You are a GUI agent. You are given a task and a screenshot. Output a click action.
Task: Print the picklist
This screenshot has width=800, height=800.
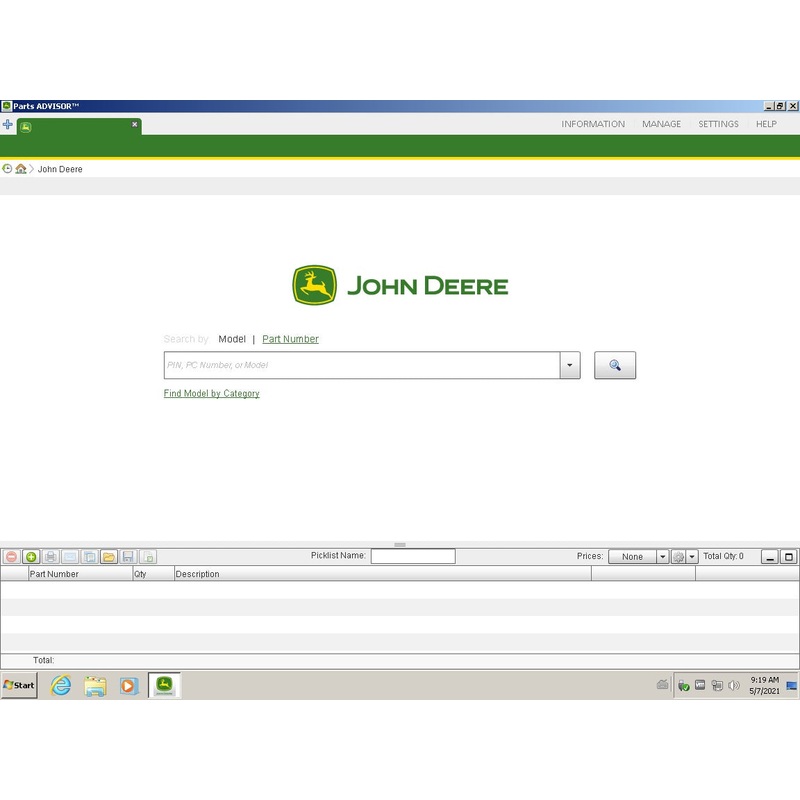tap(51, 557)
